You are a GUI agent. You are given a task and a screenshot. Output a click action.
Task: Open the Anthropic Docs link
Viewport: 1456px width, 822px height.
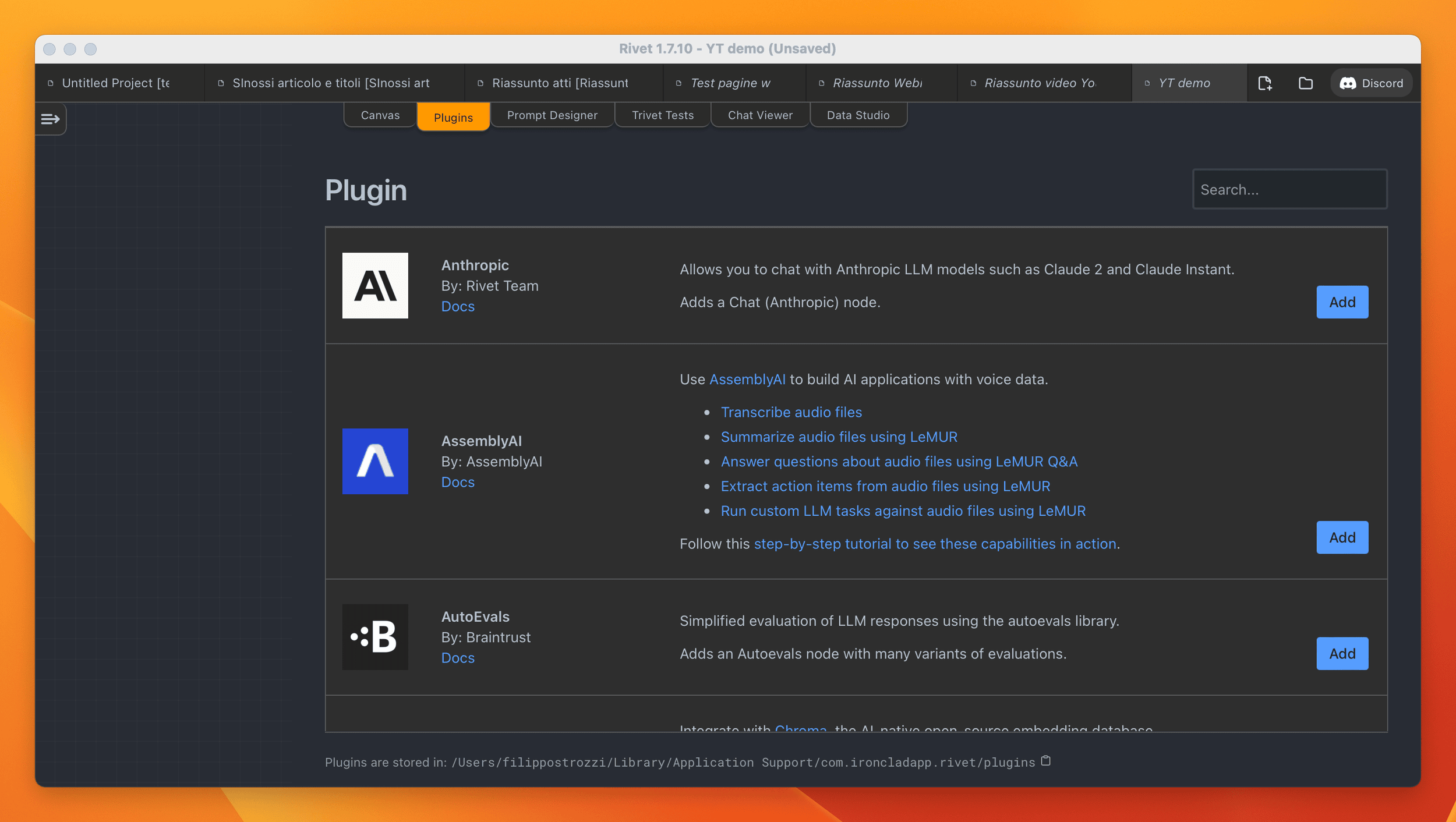click(x=458, y=306)
